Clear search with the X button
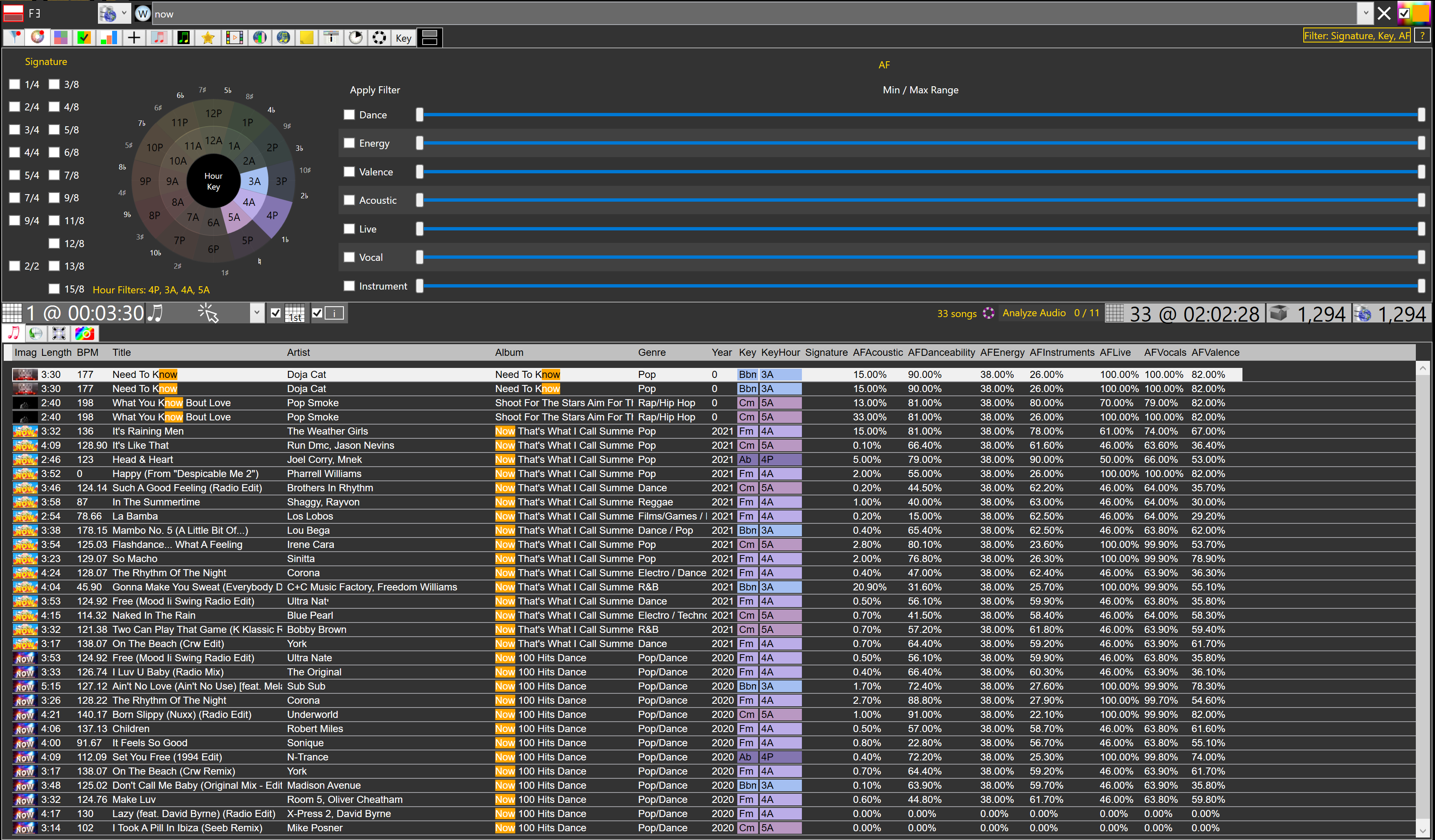 click(x=1384, y=13)
